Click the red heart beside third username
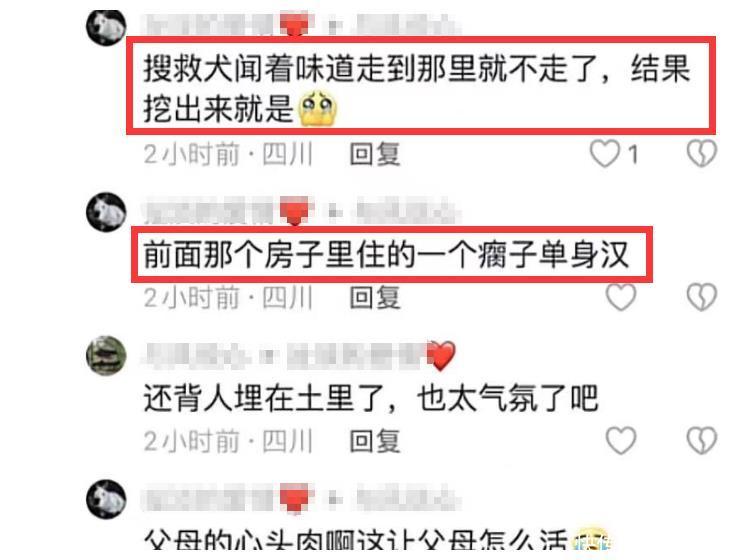Image resolution: width=734 pixels, height=560 pixels. 441,355
